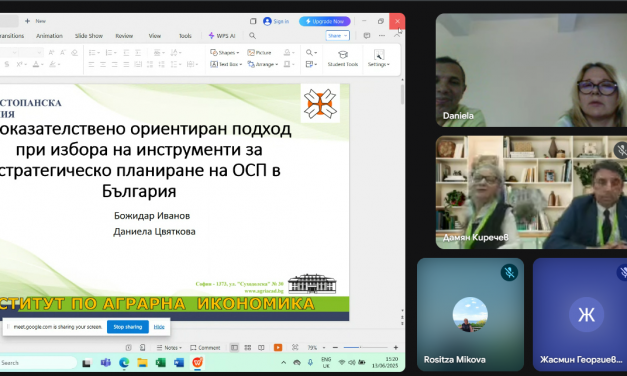The width and height of the screenshot is (627, 376).
Task: Click the Windows Search box
Action: (38, 363)
